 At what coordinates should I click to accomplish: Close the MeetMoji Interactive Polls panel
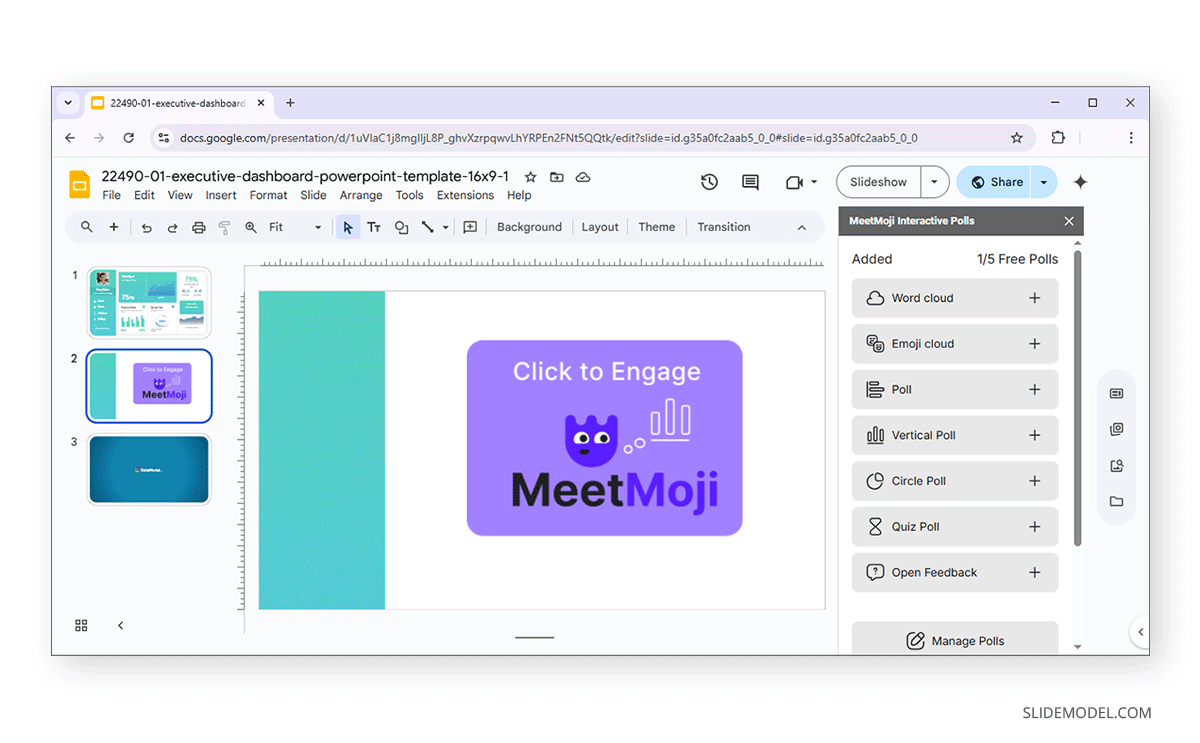pos(1069,221)
